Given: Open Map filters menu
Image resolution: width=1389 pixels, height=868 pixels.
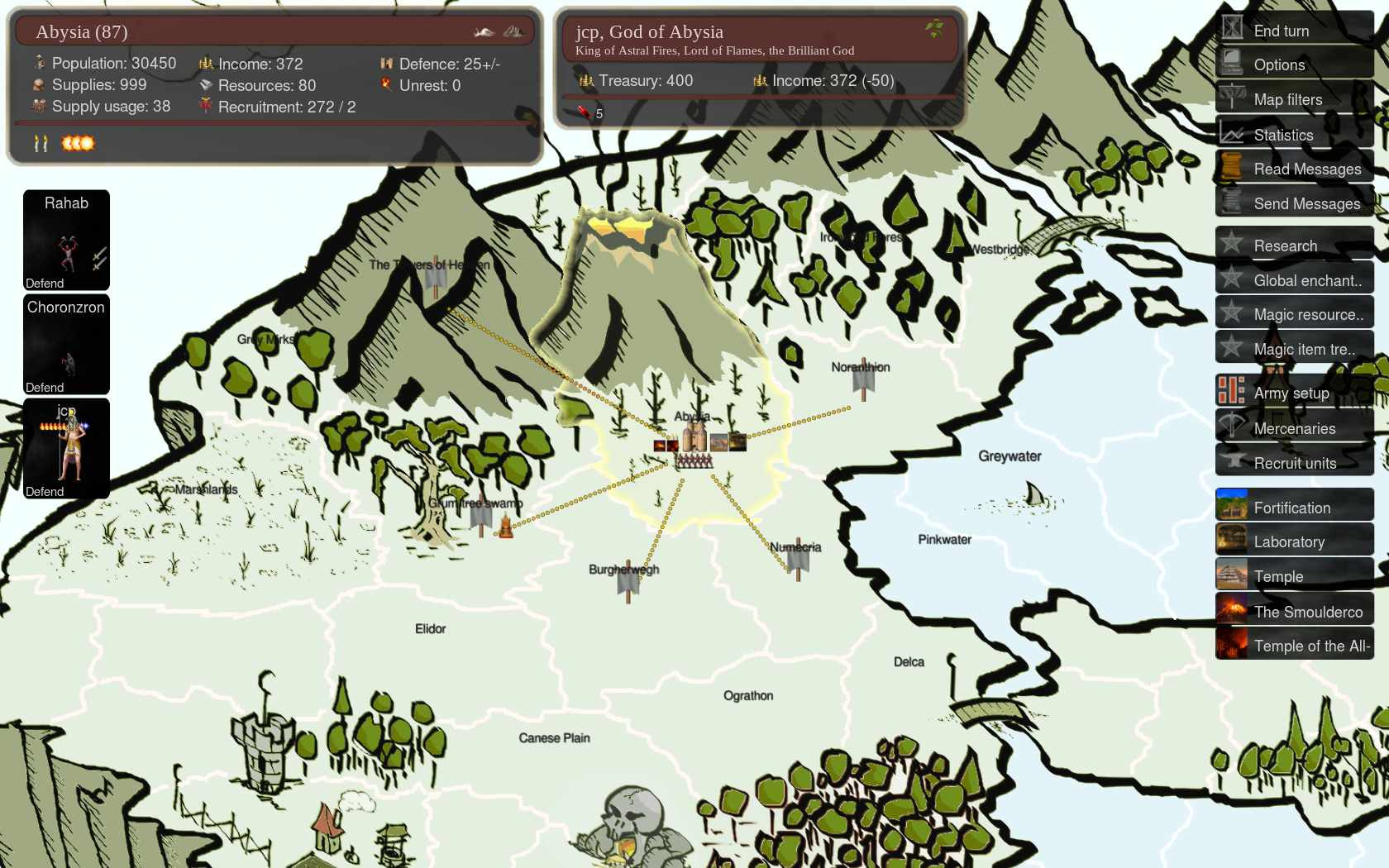Looking at the screenshot, I should pos(1295,98).
